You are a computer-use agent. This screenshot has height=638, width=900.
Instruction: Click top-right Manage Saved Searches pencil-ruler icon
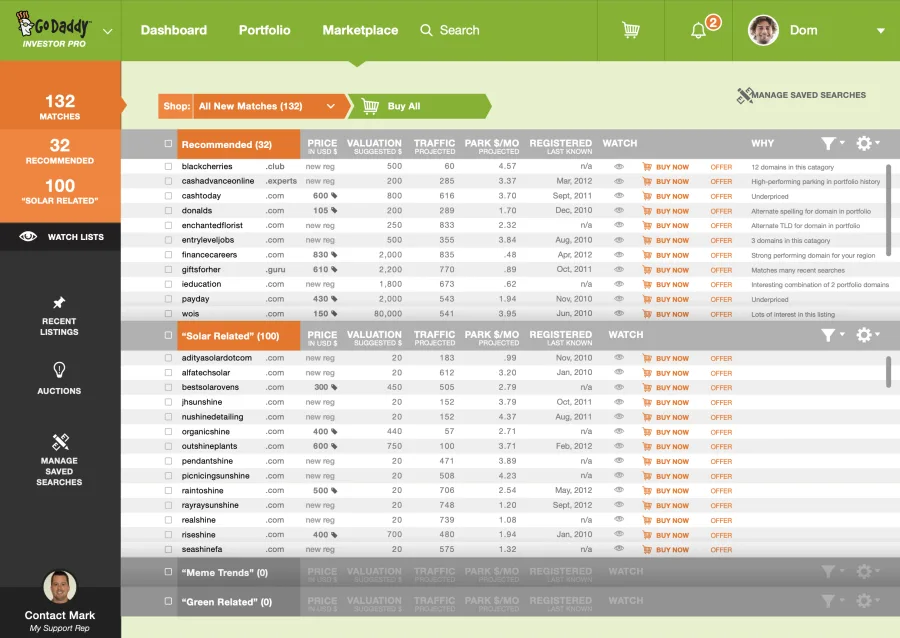(744, 95)
